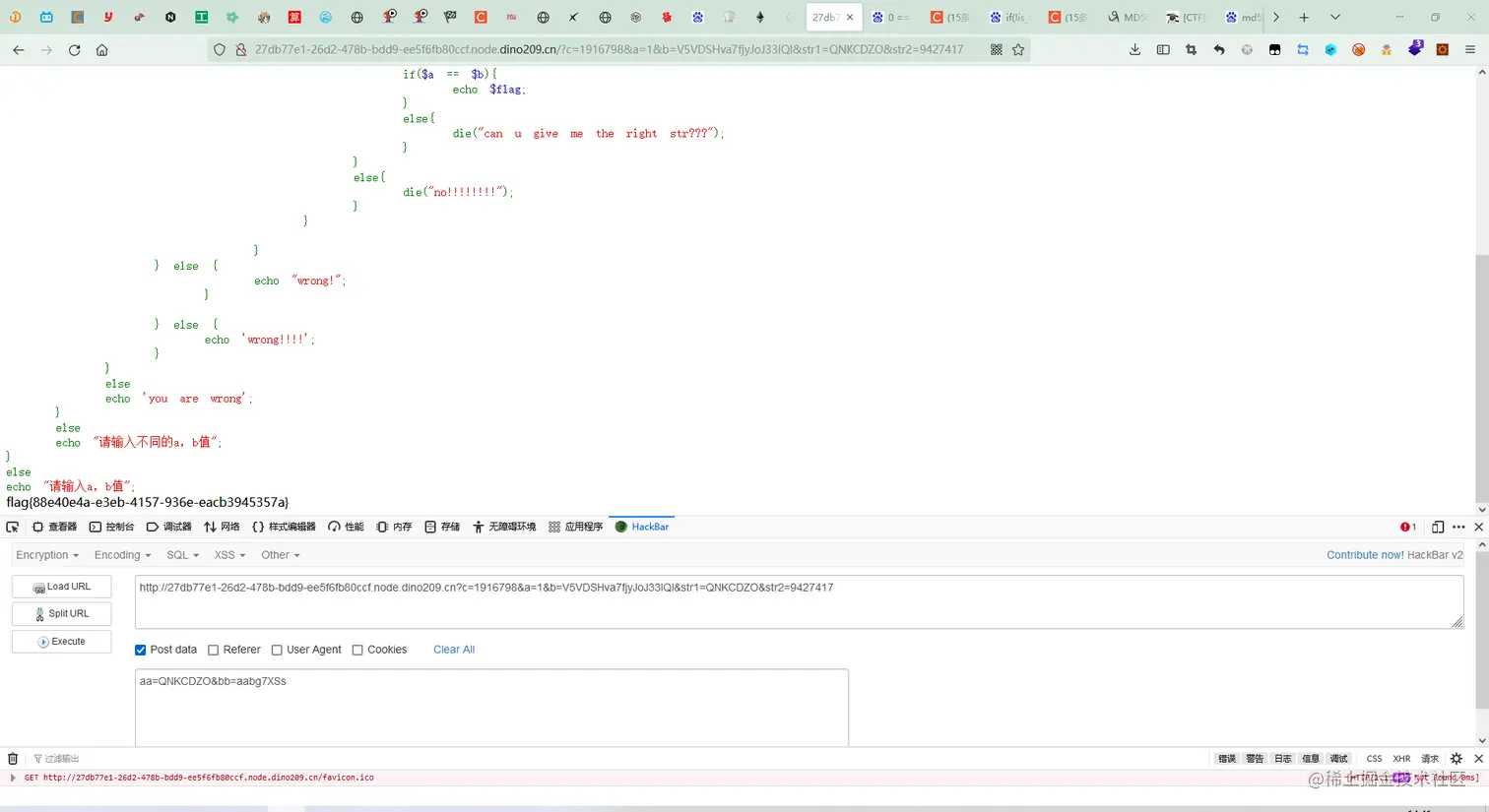Click the Execute button

pos(61,642)
